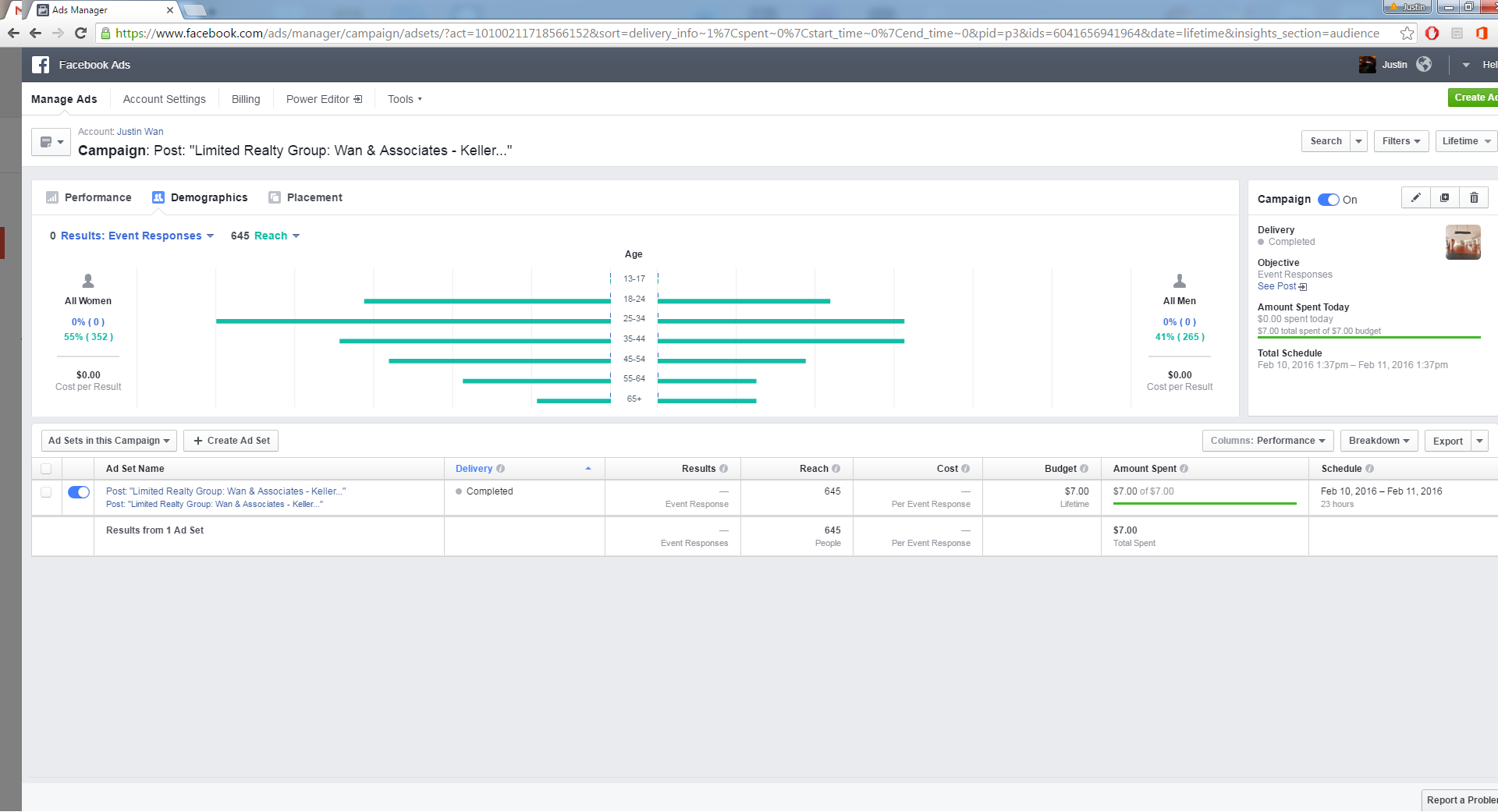Image resolution: width=1498 pixels, height=812 pixels.
Task: Switch to the Performance tab
Action: pyautogui.click(x=88, y=197)
